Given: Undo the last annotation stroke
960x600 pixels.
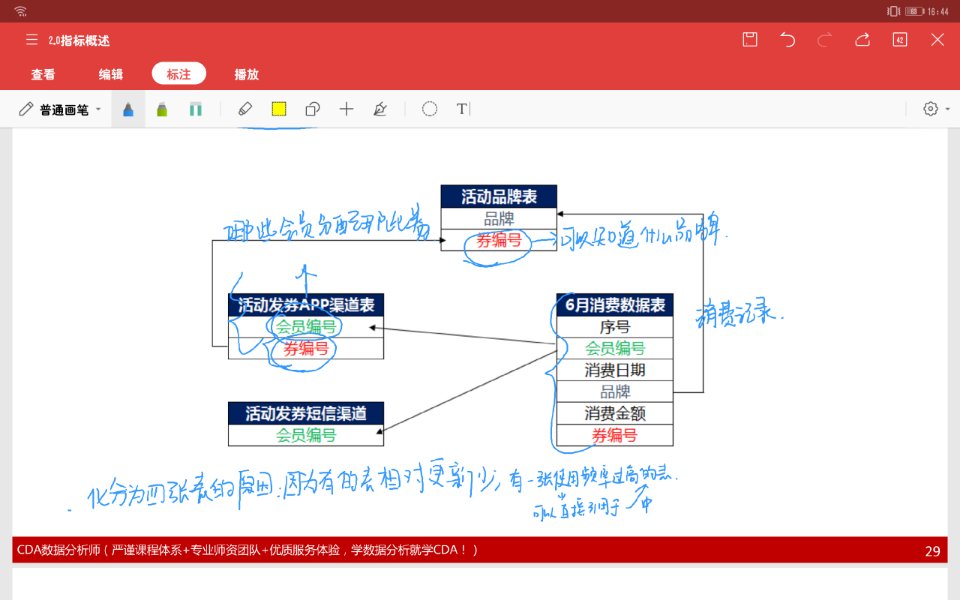Looking at the screenshot, I should pos(787,40).
